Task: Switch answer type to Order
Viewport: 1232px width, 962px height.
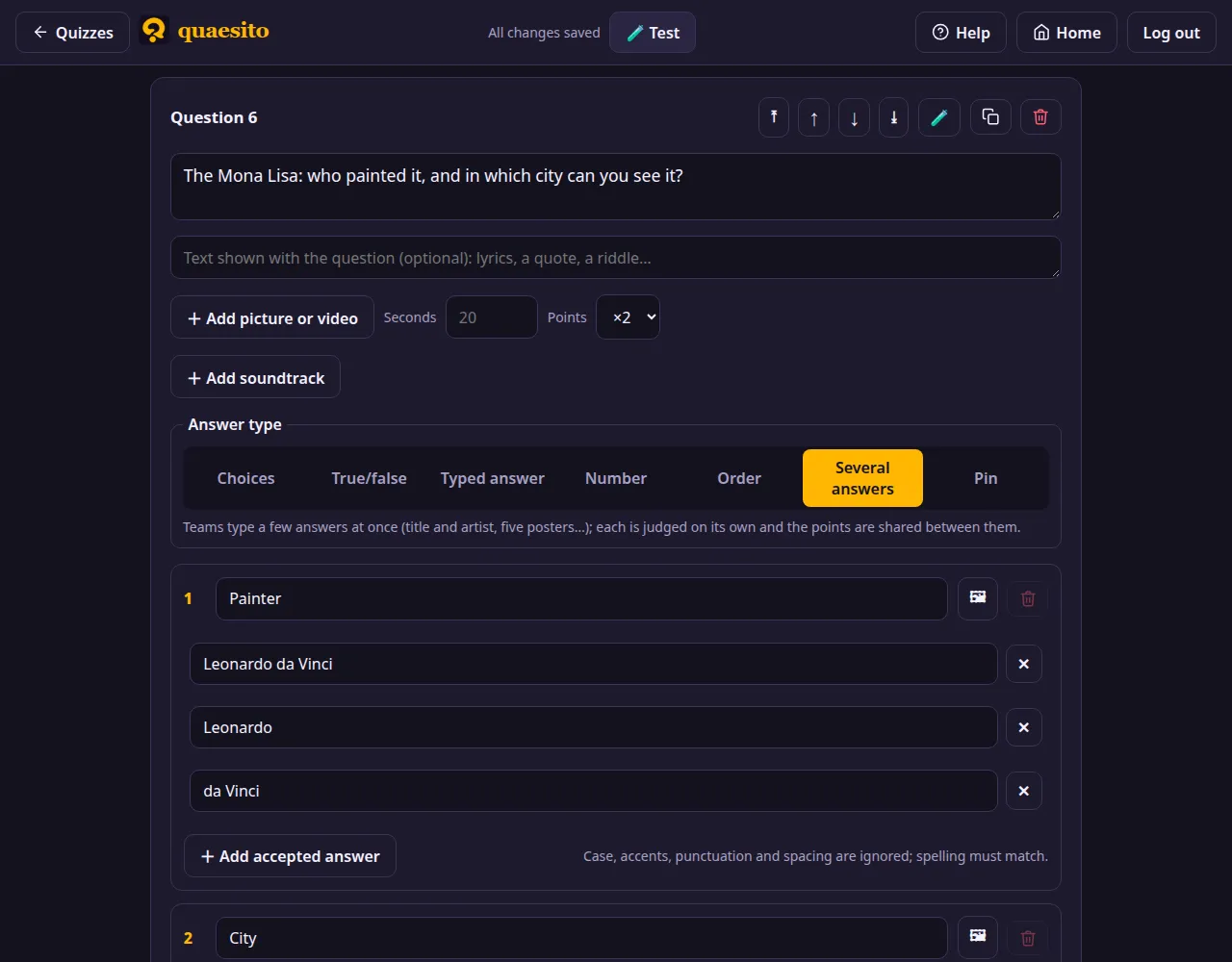Action: tap(739, 478)
